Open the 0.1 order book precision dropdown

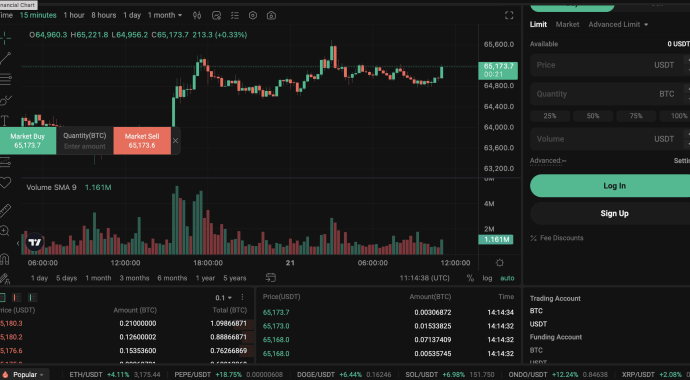(x=224, y=298)
